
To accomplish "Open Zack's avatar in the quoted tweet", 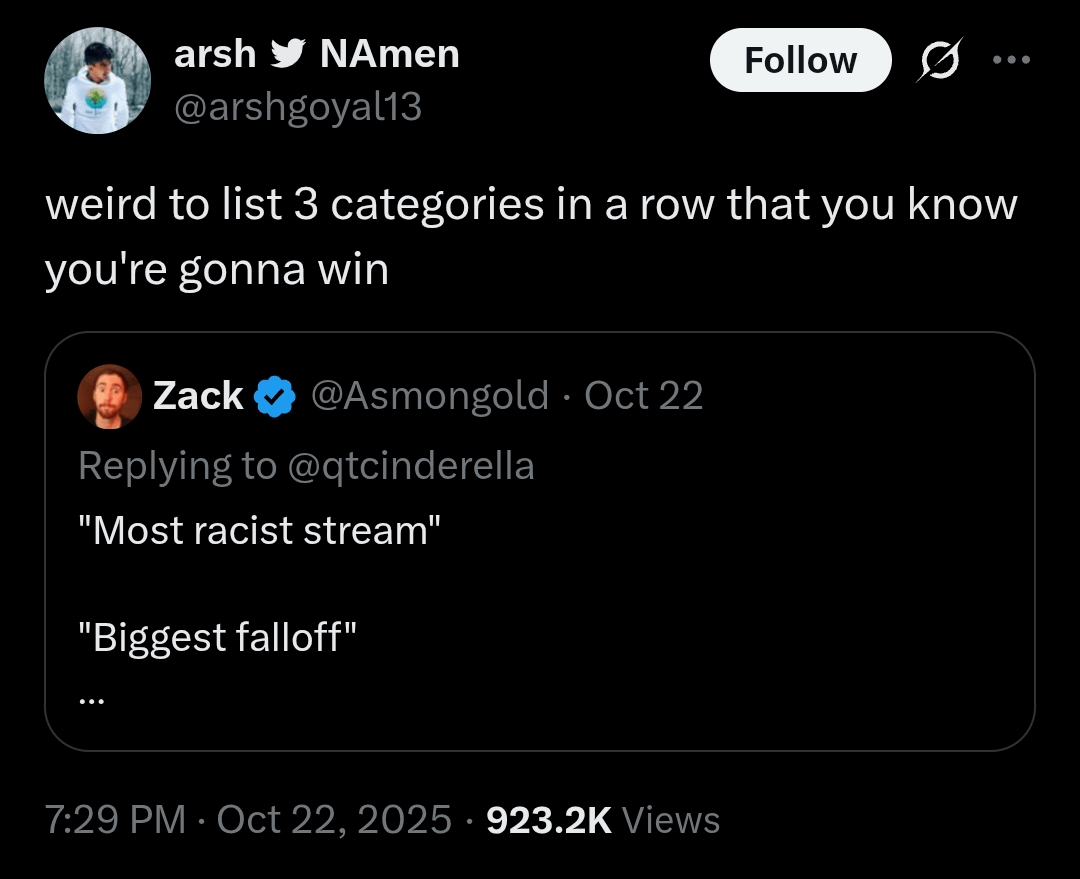I will coord(110,396).
